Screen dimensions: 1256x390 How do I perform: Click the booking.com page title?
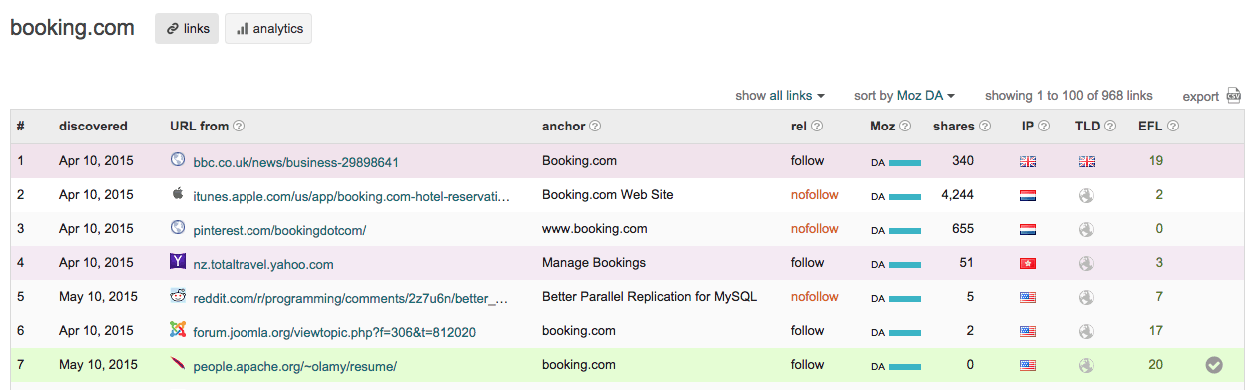(x=72, y=28)
